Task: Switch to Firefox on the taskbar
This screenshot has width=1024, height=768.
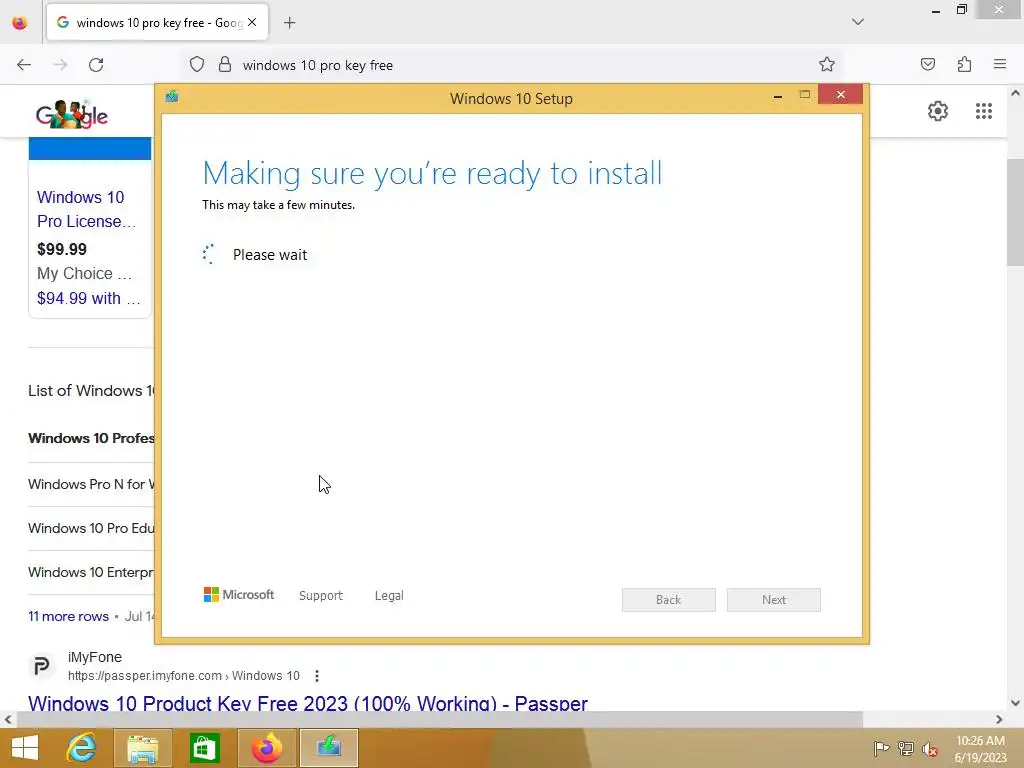Action: [266, 748]
